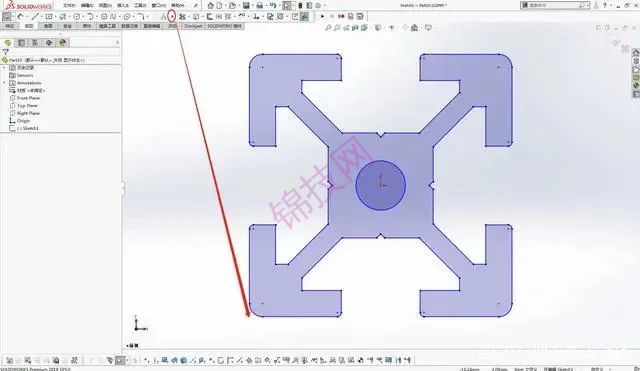Image resolution: width=640 pixels, height=371 pixels.
Task: Click Zoom to Fit in the view toolbar
Action: [328, 28]
